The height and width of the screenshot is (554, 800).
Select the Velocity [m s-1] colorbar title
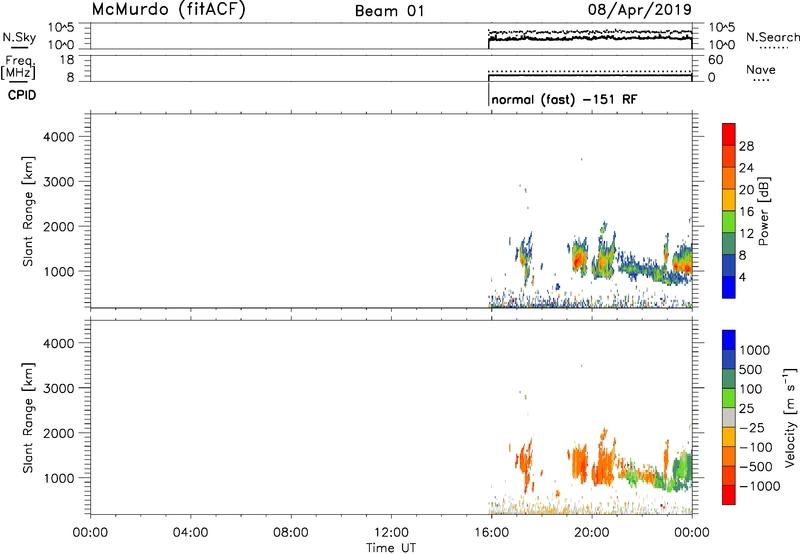tap(790, 417)
